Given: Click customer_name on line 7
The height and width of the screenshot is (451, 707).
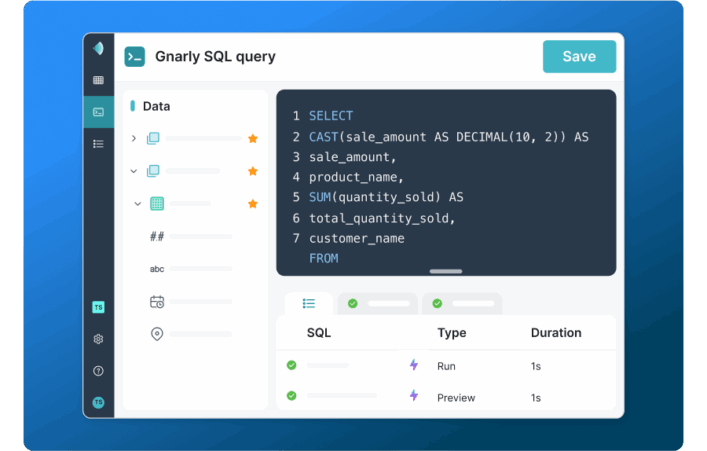Looking at the screenshot, I should click(357, 238).
